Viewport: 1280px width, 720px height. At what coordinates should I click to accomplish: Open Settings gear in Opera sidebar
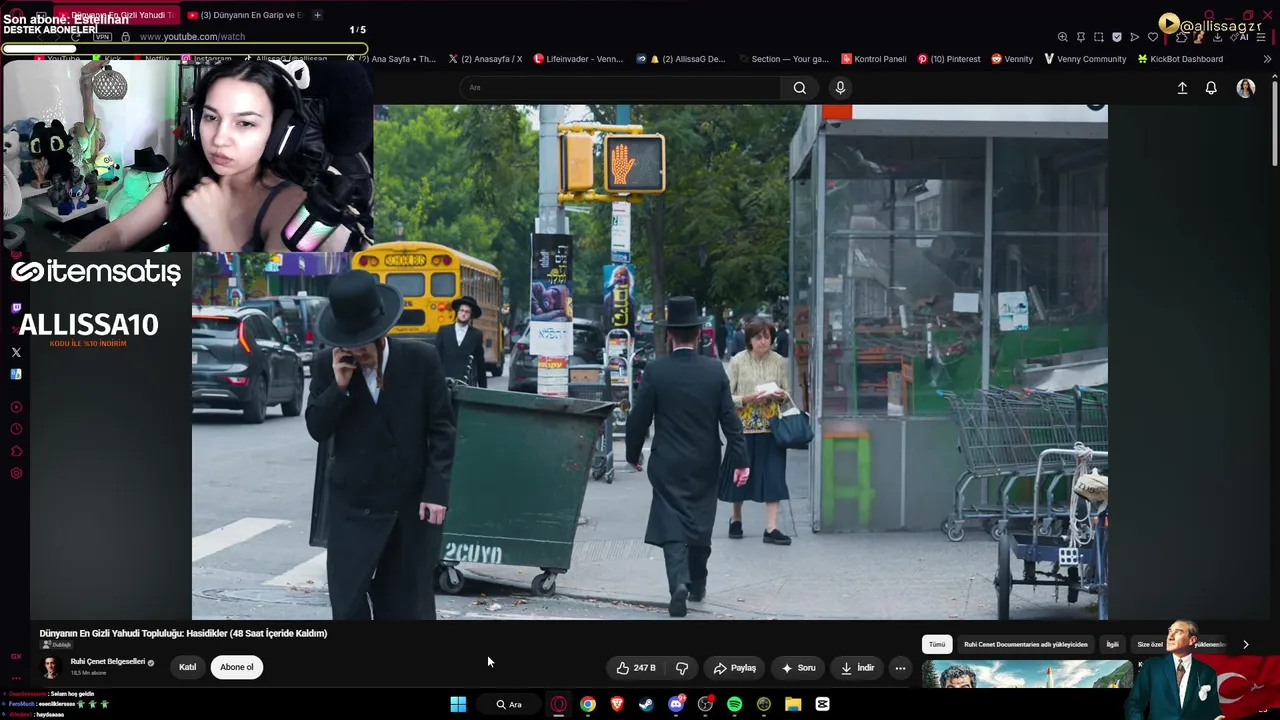coord(16,473)
